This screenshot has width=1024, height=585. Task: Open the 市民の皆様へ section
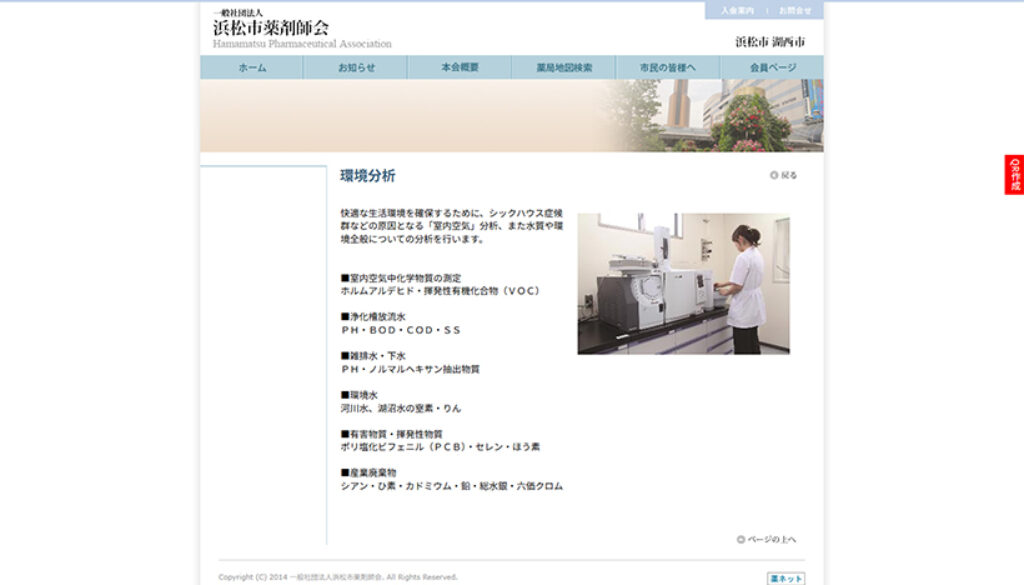pyautogui.click(x=667, y=67)
